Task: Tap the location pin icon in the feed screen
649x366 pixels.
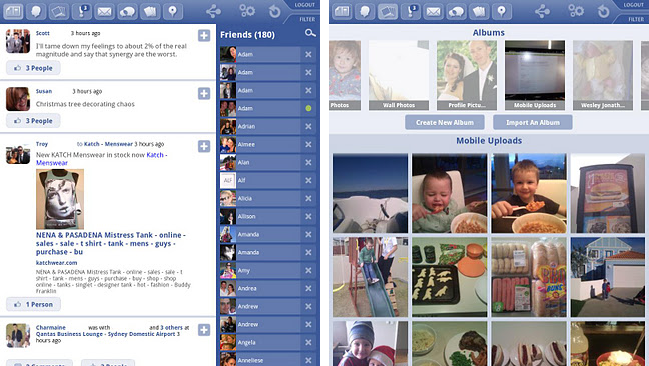Action: click(173, 11)
